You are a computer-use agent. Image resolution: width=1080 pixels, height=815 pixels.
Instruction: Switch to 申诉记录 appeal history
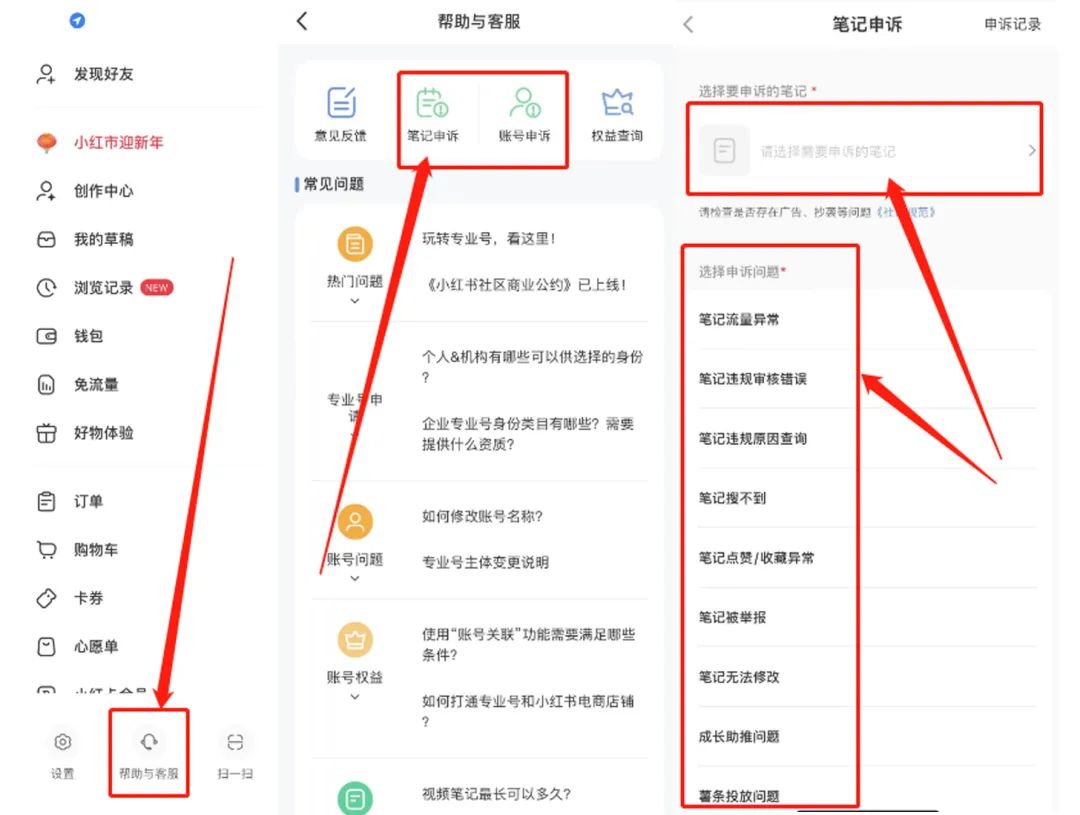(1012, 23)
